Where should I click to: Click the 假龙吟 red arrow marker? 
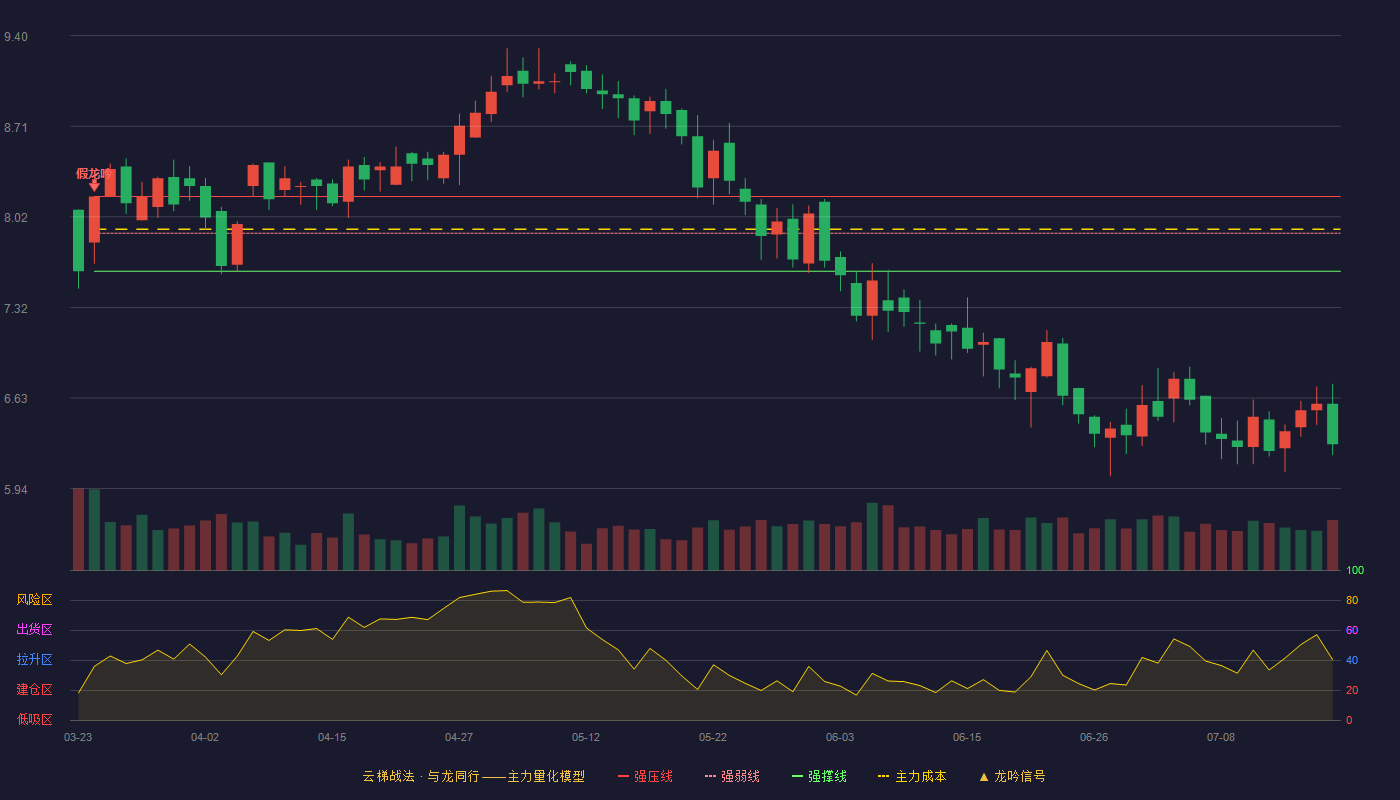(x=94, y=185)
